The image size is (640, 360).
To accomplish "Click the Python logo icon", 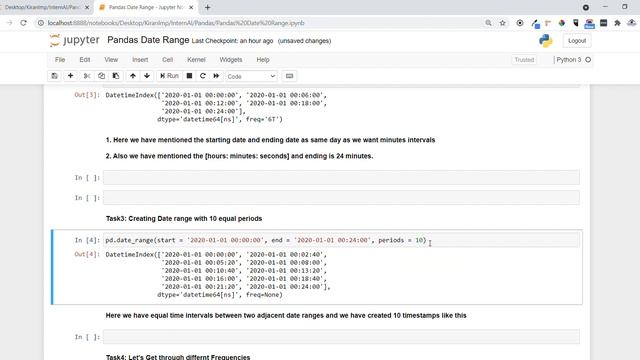I will (x=545, y=41).
